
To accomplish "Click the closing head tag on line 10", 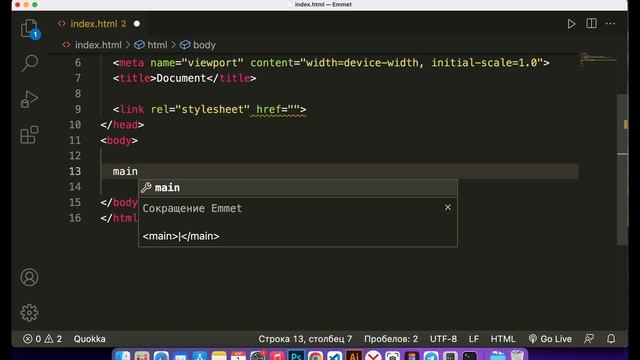I will (x=122, y=125).
